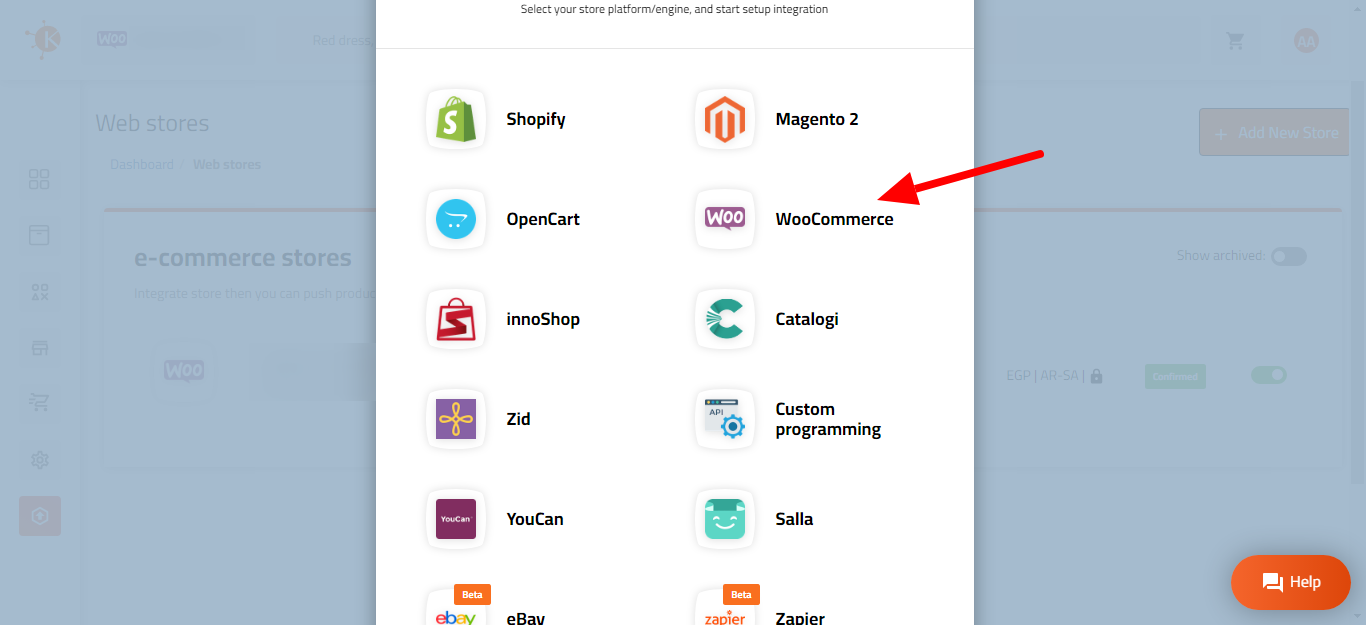Click the app logo in the header
The image size is (1366, 625).
coord(45,40)
